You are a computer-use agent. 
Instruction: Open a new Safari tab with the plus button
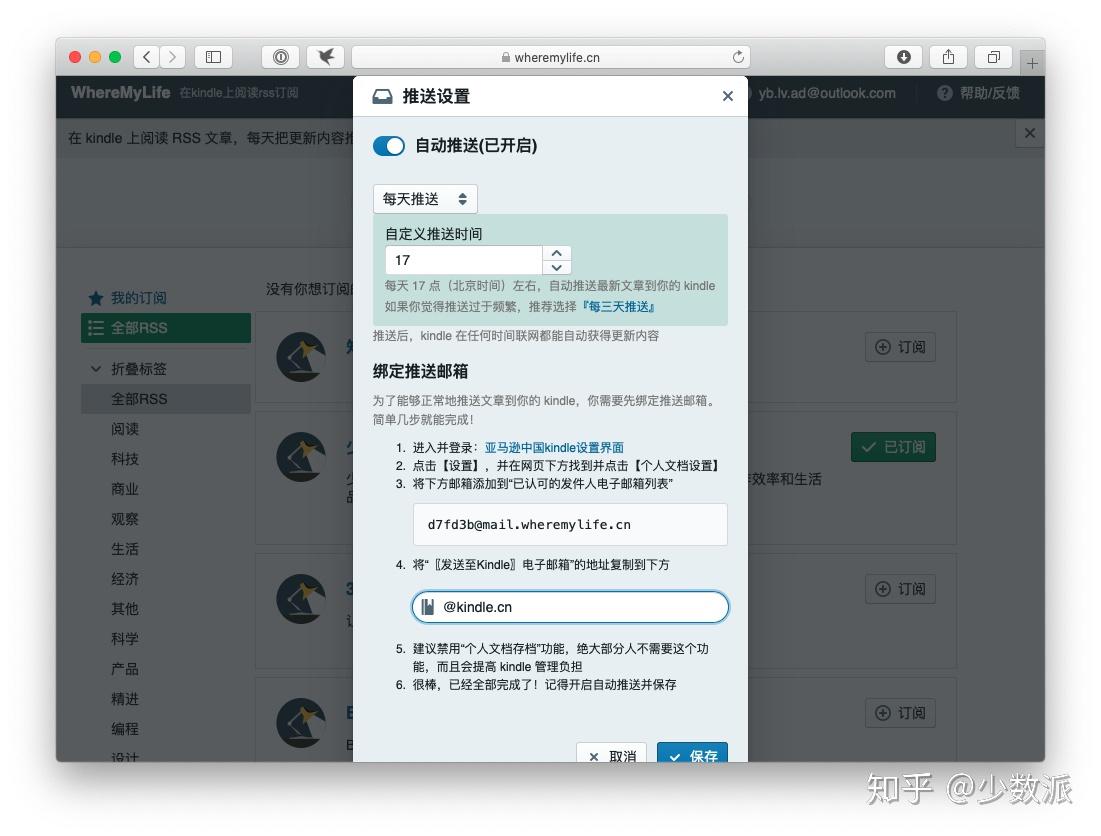(x=1032, y=61)
